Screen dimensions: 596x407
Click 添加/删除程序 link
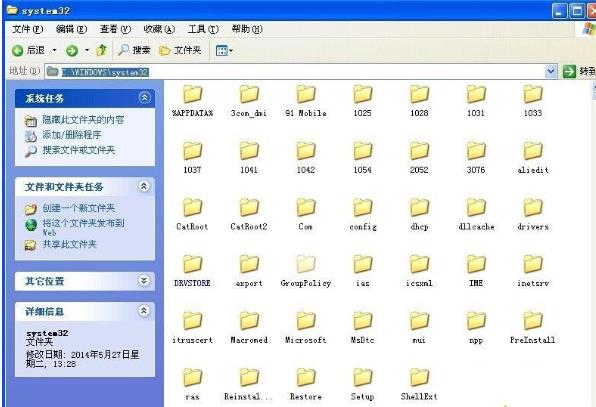click(x=72, y=135)
